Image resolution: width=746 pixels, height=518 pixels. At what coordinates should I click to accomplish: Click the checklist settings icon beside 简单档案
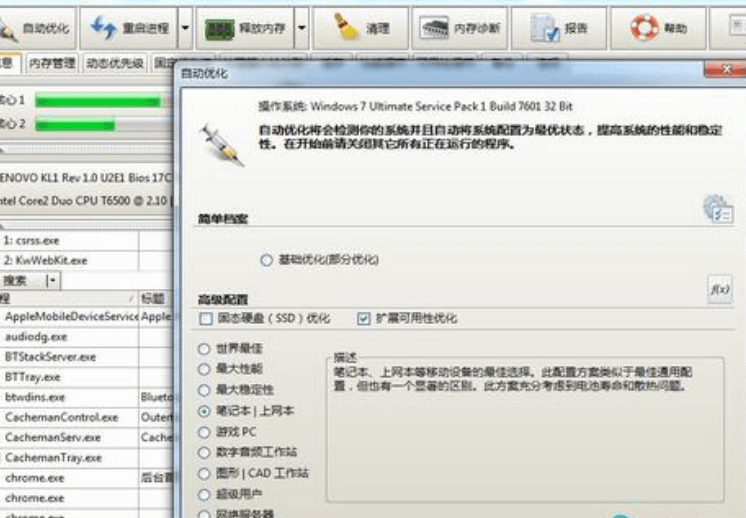pyautogui.click(x=718, y=208)
